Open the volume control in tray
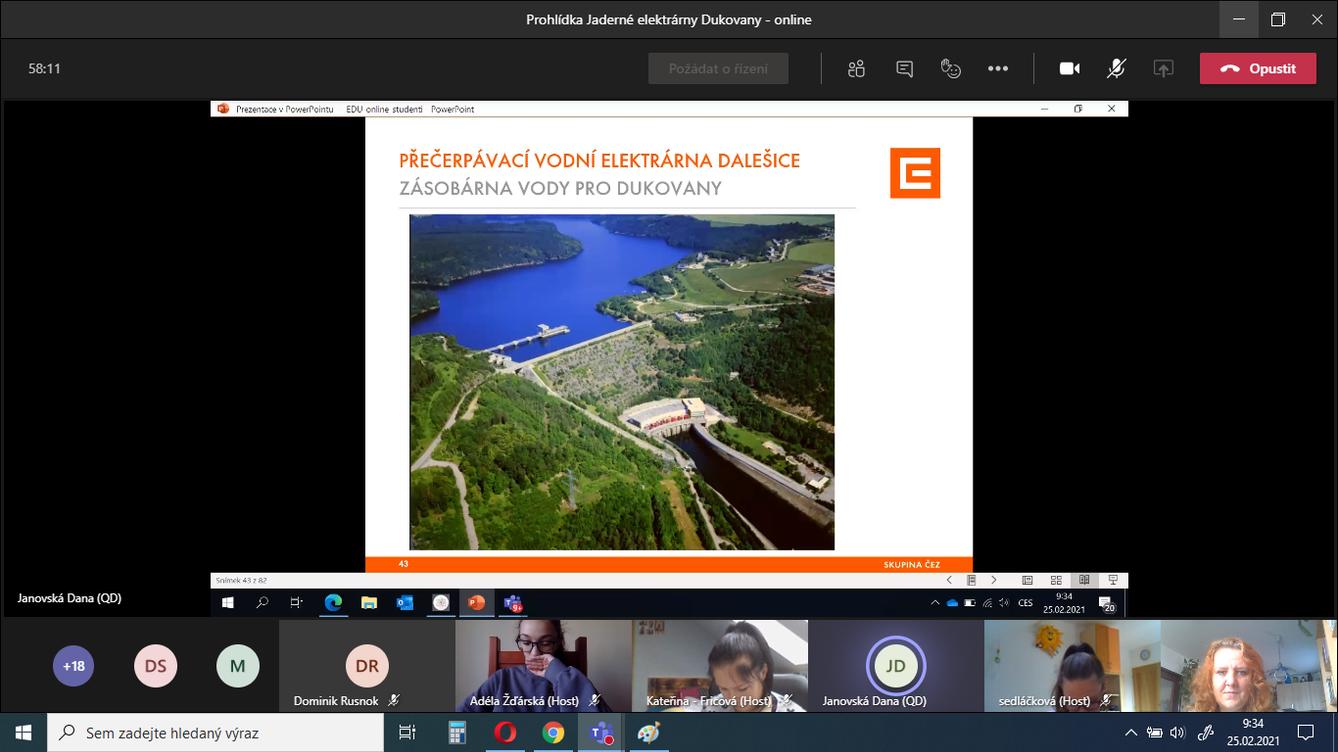 [x=1177, y=733]
